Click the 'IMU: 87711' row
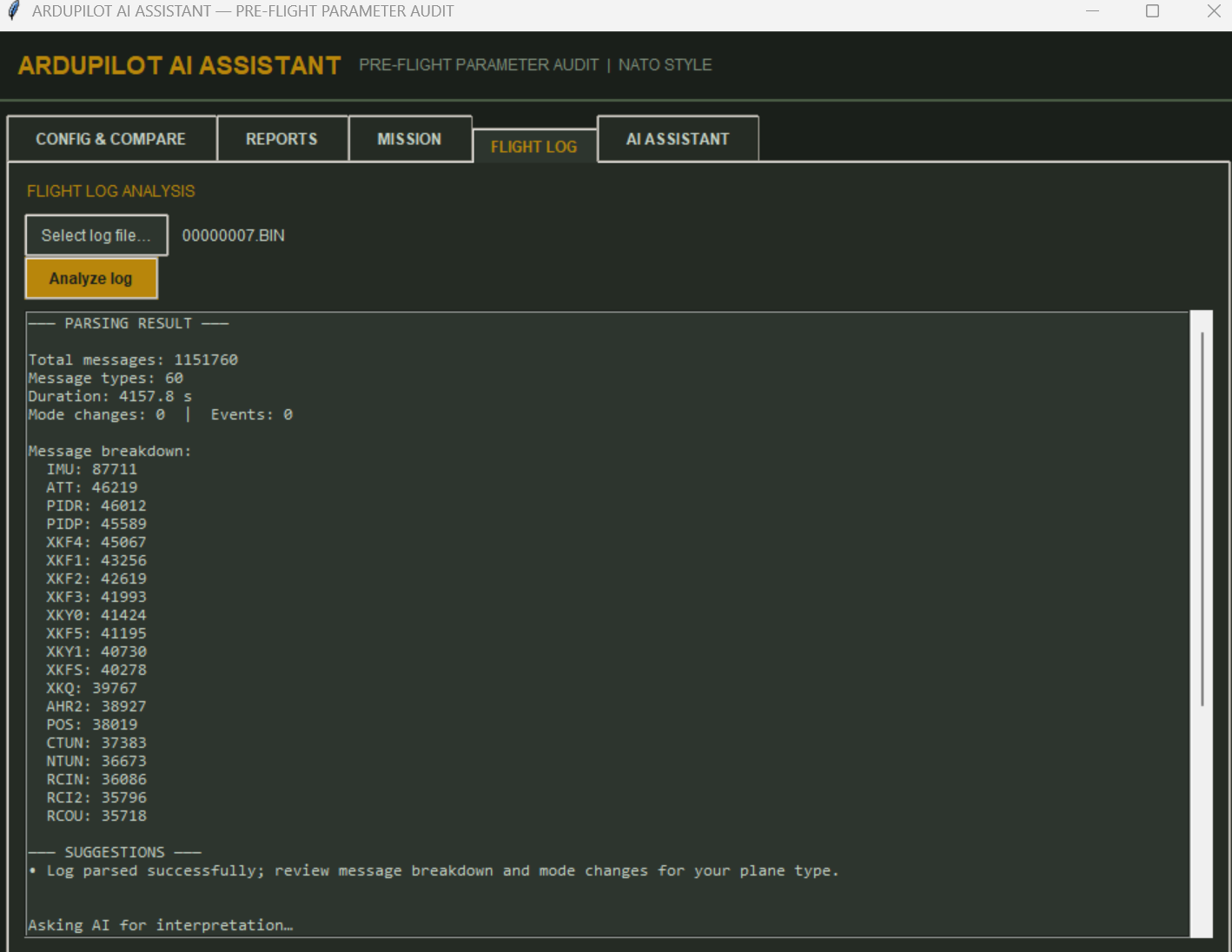 point(92,469)
